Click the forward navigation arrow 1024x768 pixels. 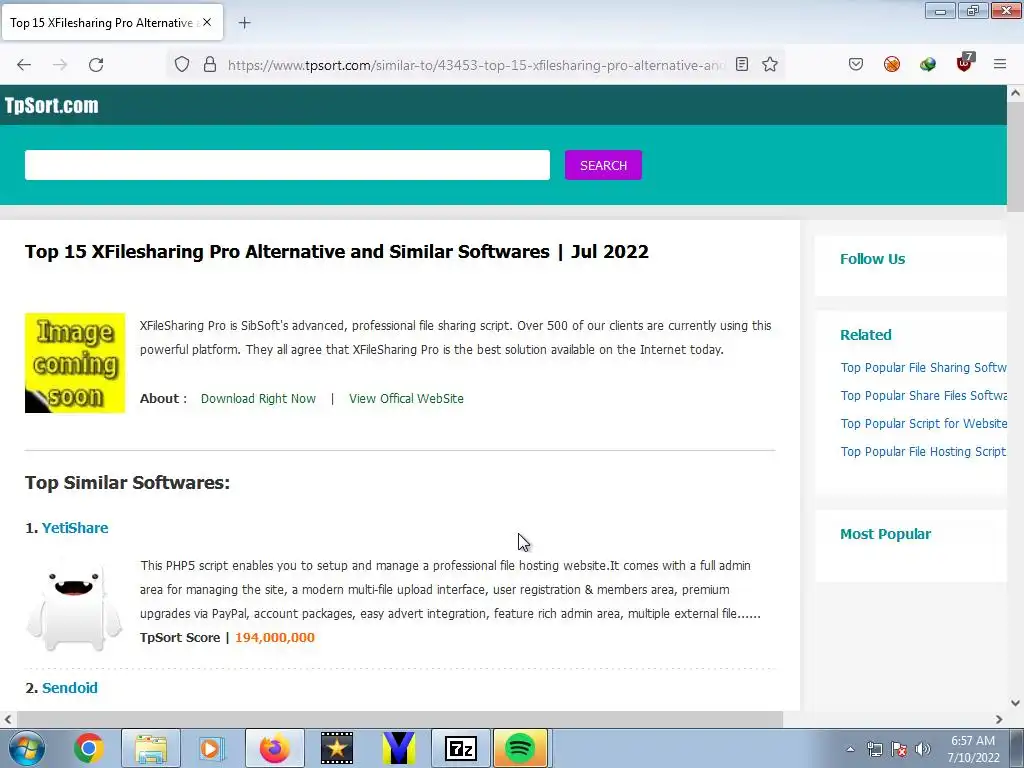(60, 65)
